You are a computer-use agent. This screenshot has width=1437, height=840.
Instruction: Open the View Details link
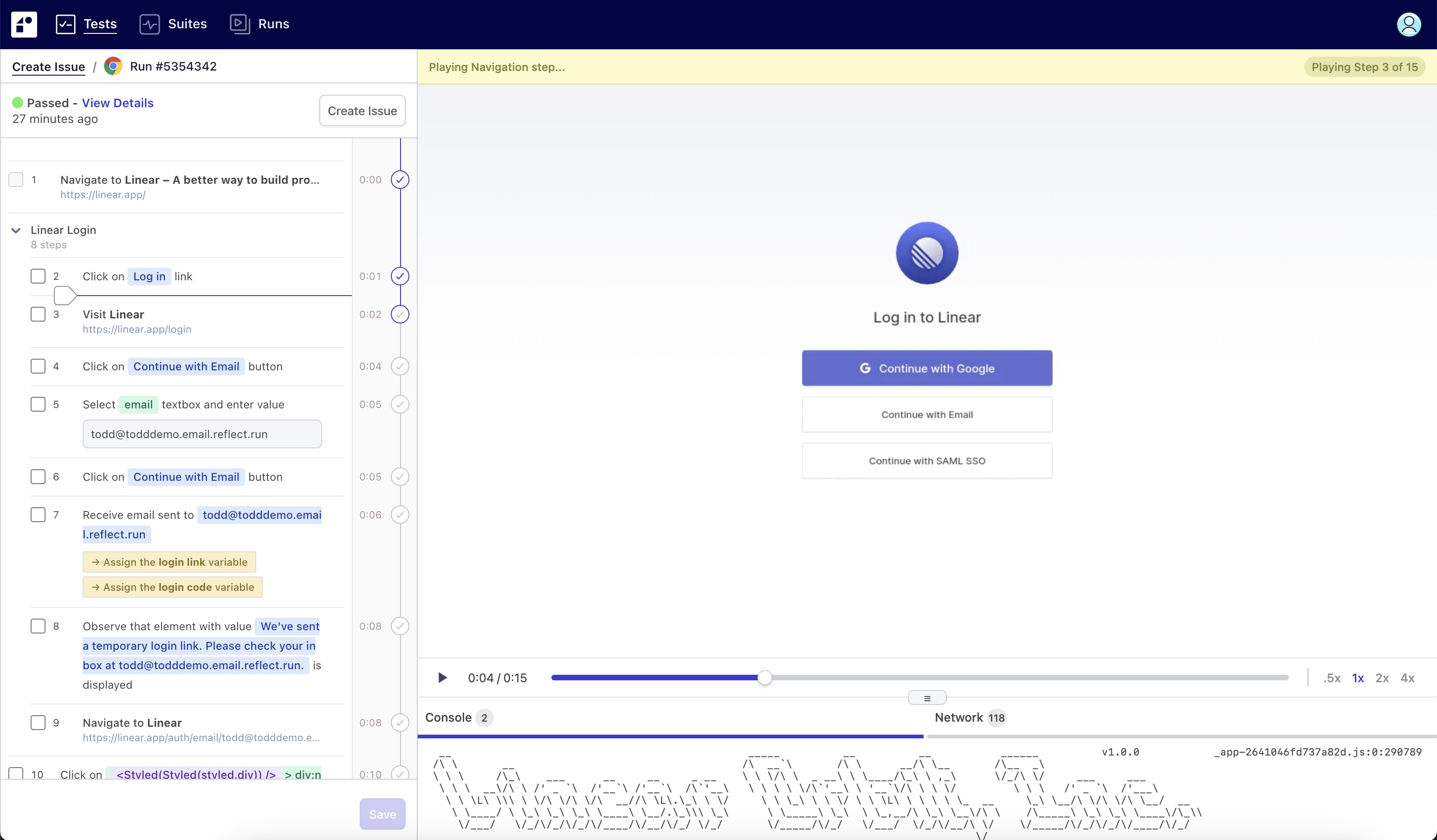point(117,103)
